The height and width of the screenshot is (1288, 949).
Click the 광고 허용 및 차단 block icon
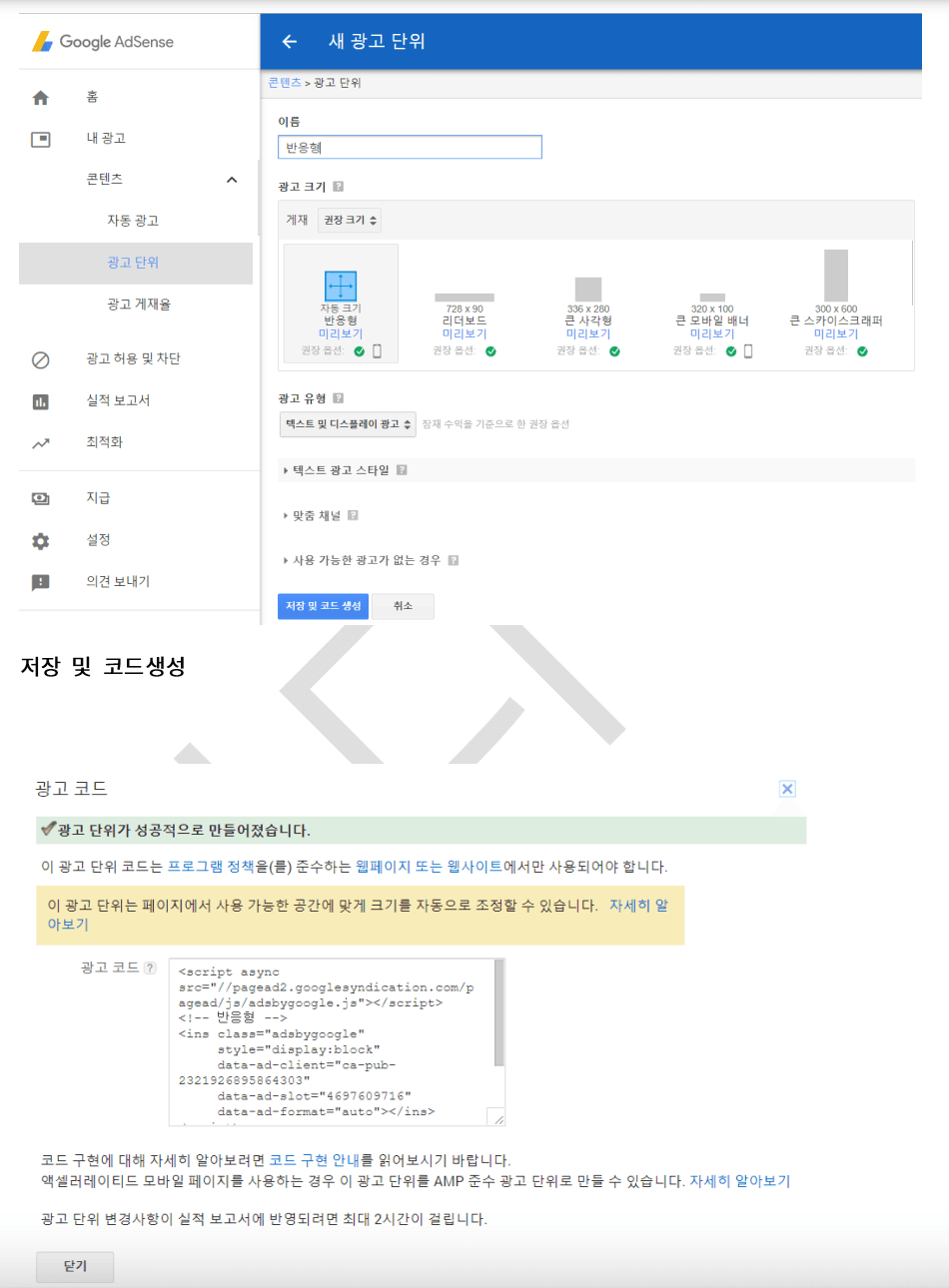coord(40,359)
